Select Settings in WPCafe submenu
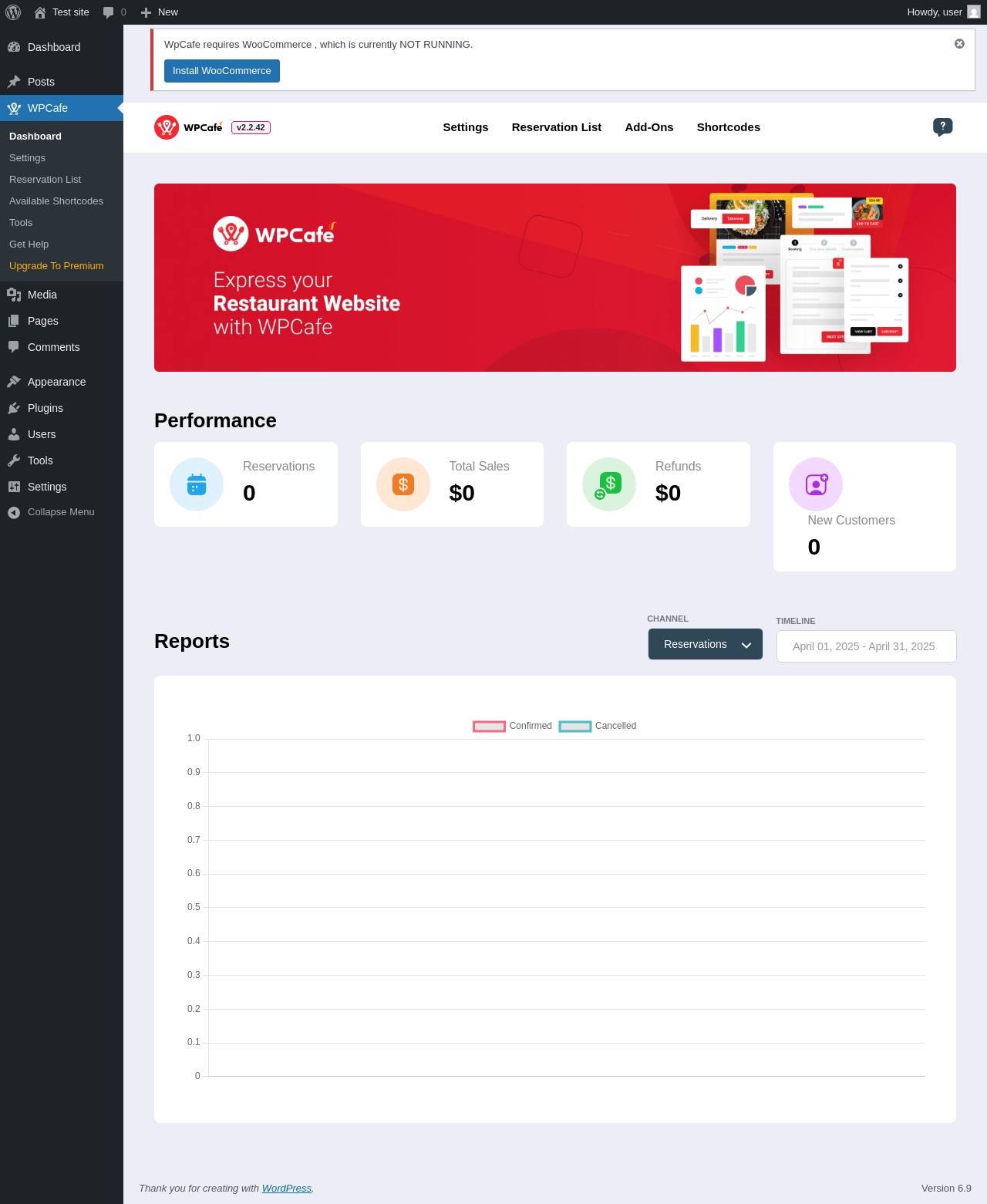The image size is (987, 1204). click(x=62, y=158)
